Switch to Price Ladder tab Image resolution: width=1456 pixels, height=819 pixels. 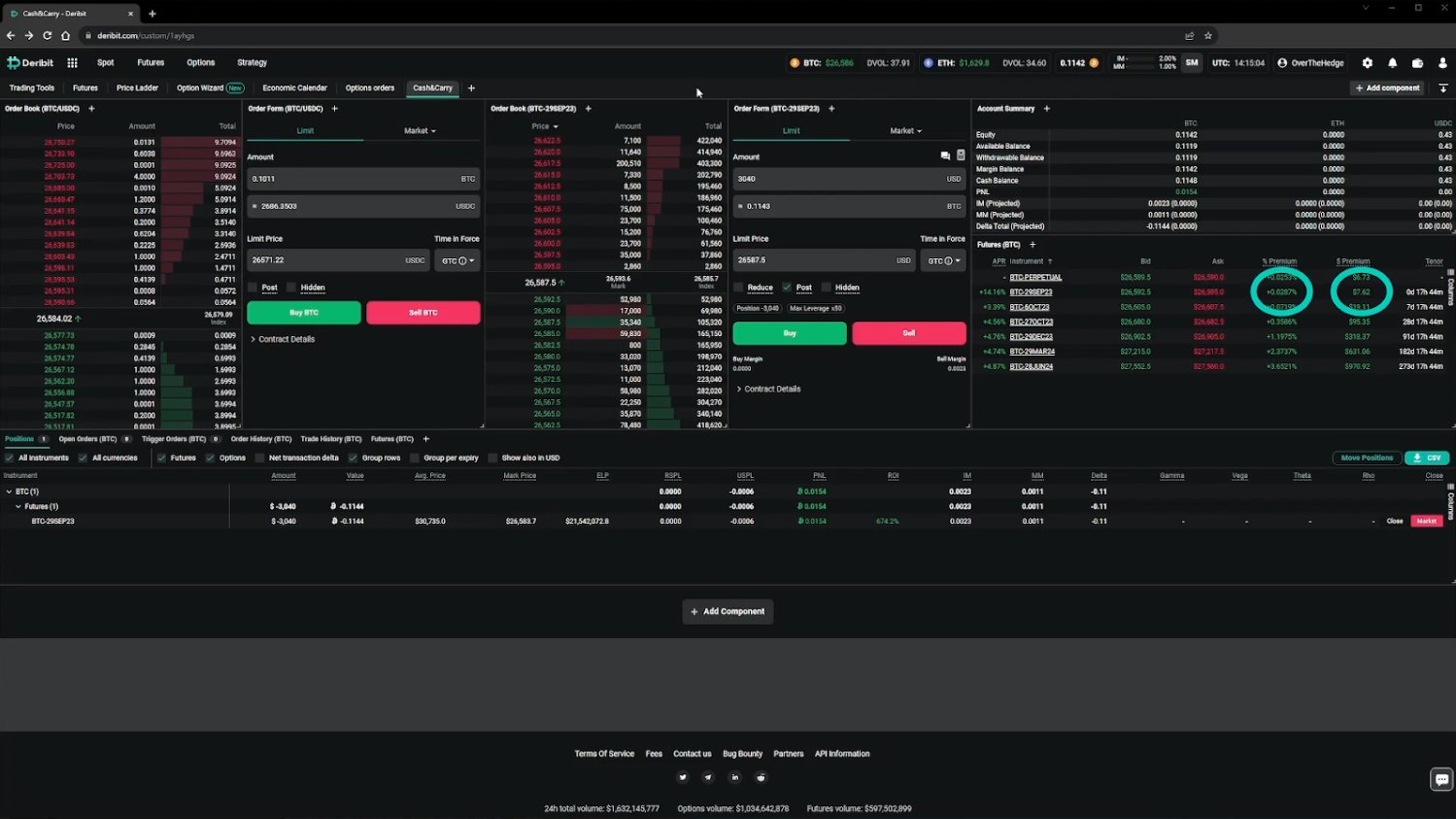tap(137, 88)
